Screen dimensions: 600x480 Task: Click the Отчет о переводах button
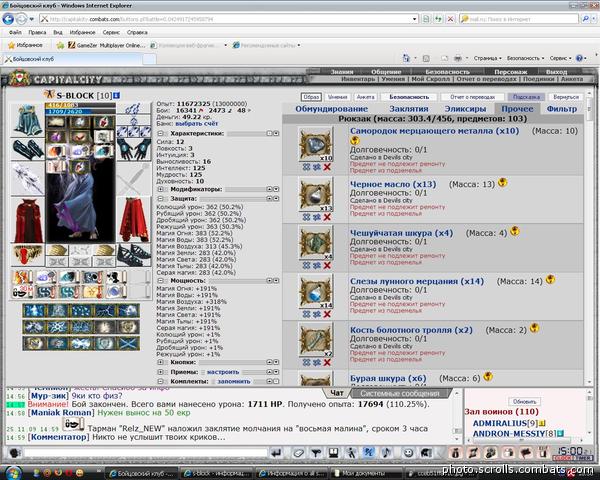pos(473,97)
